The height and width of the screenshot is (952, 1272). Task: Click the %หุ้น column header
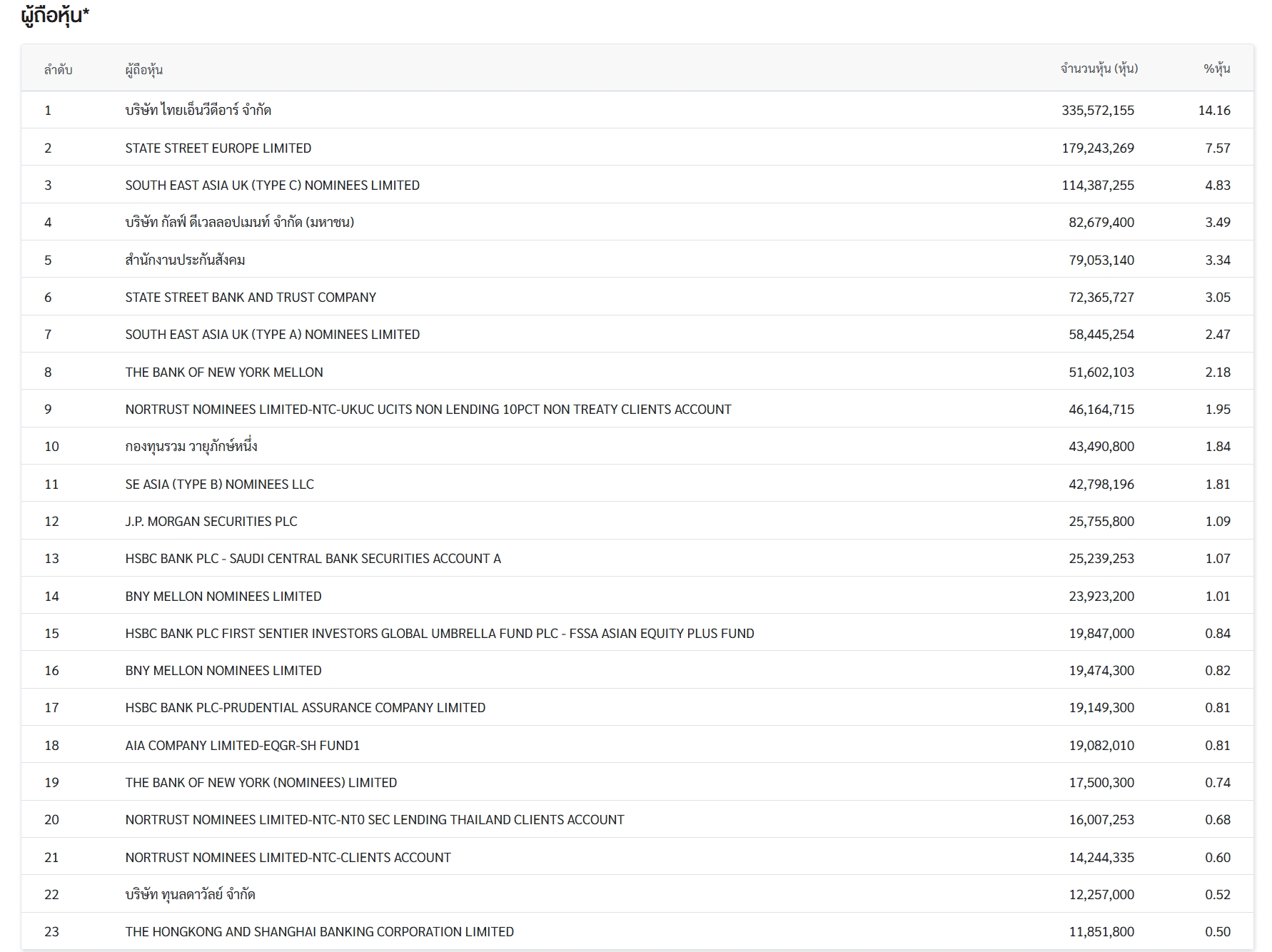pos(1217,69)
